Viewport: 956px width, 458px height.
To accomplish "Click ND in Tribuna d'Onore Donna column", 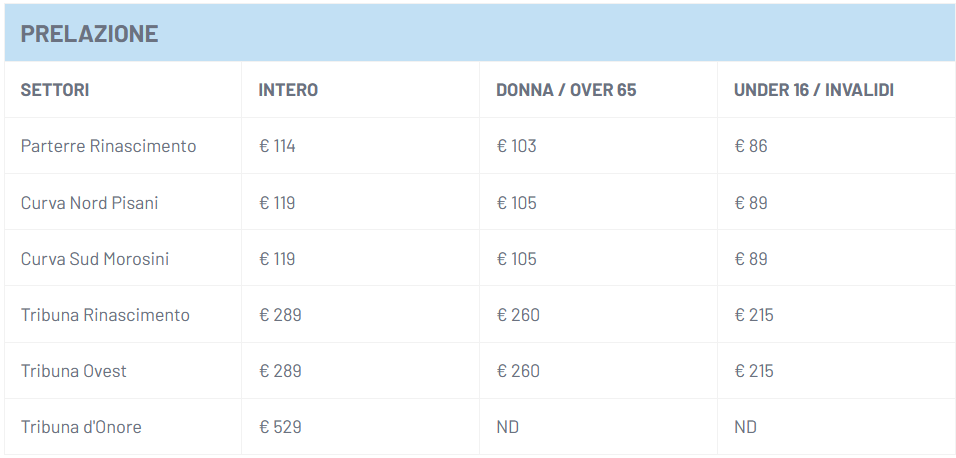I will click(507, 427).
